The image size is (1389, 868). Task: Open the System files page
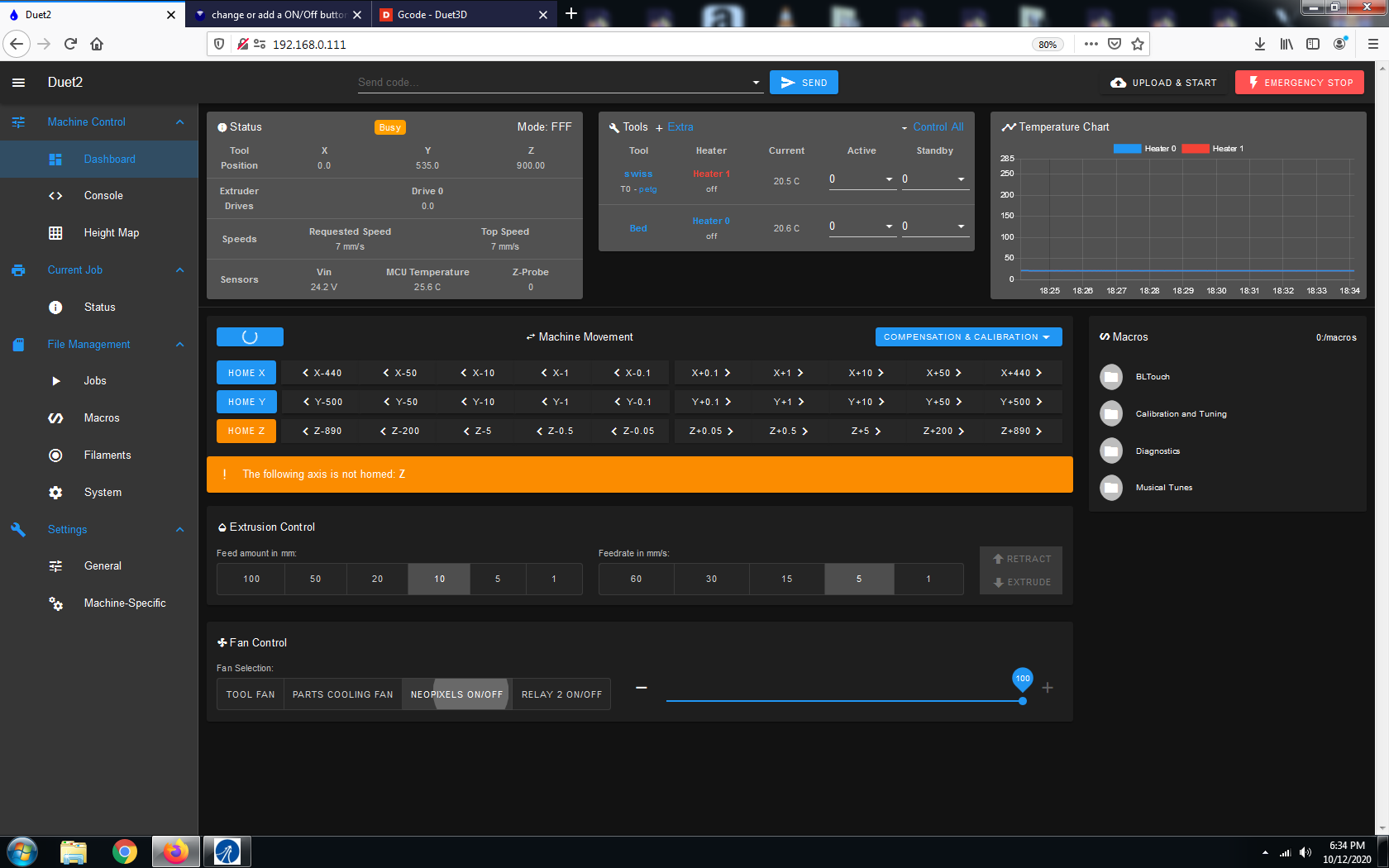click(99, 493)
